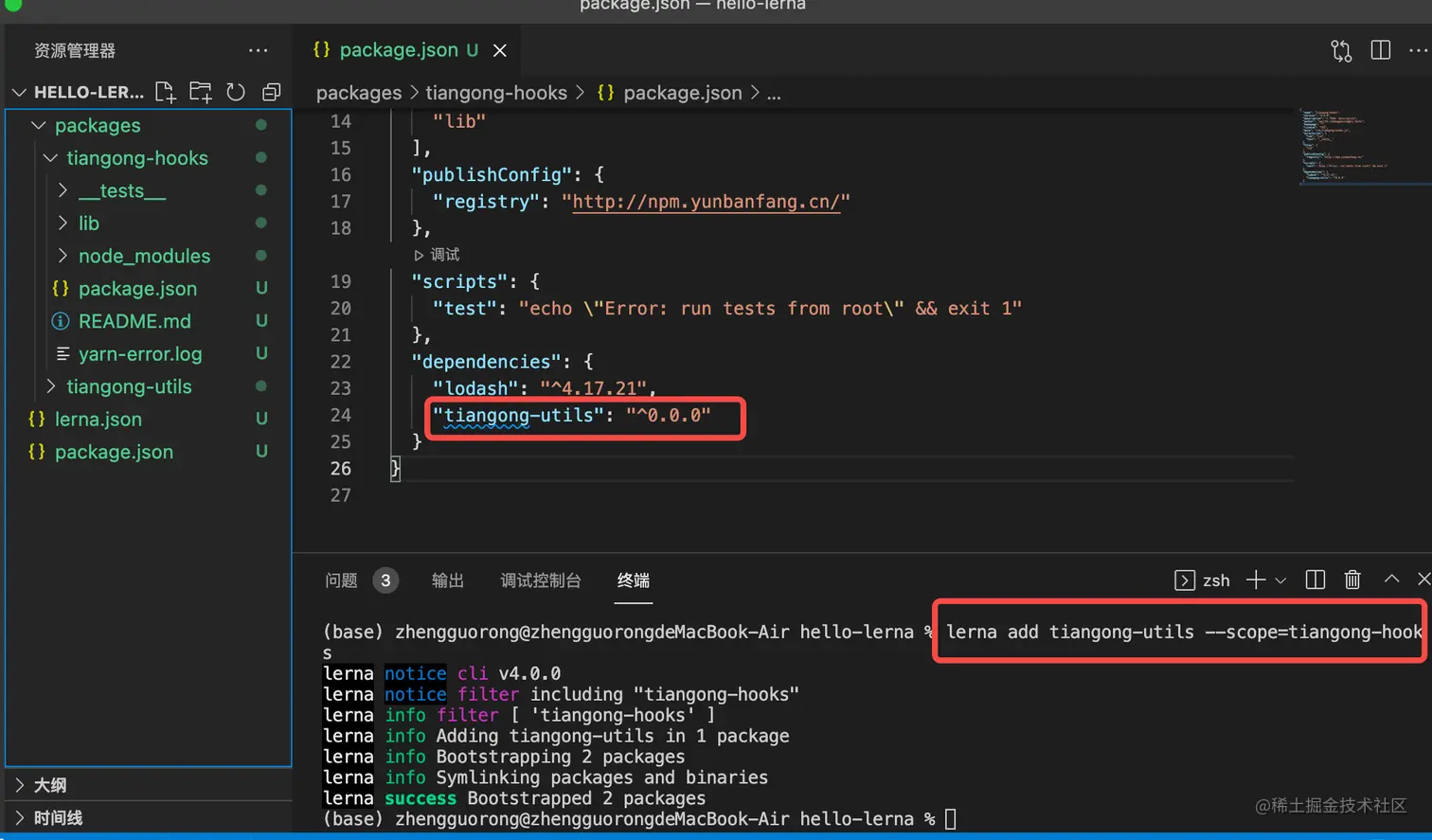
Task: Switch to the 调试控制台 debug console tab
Action: pos(541,581)
